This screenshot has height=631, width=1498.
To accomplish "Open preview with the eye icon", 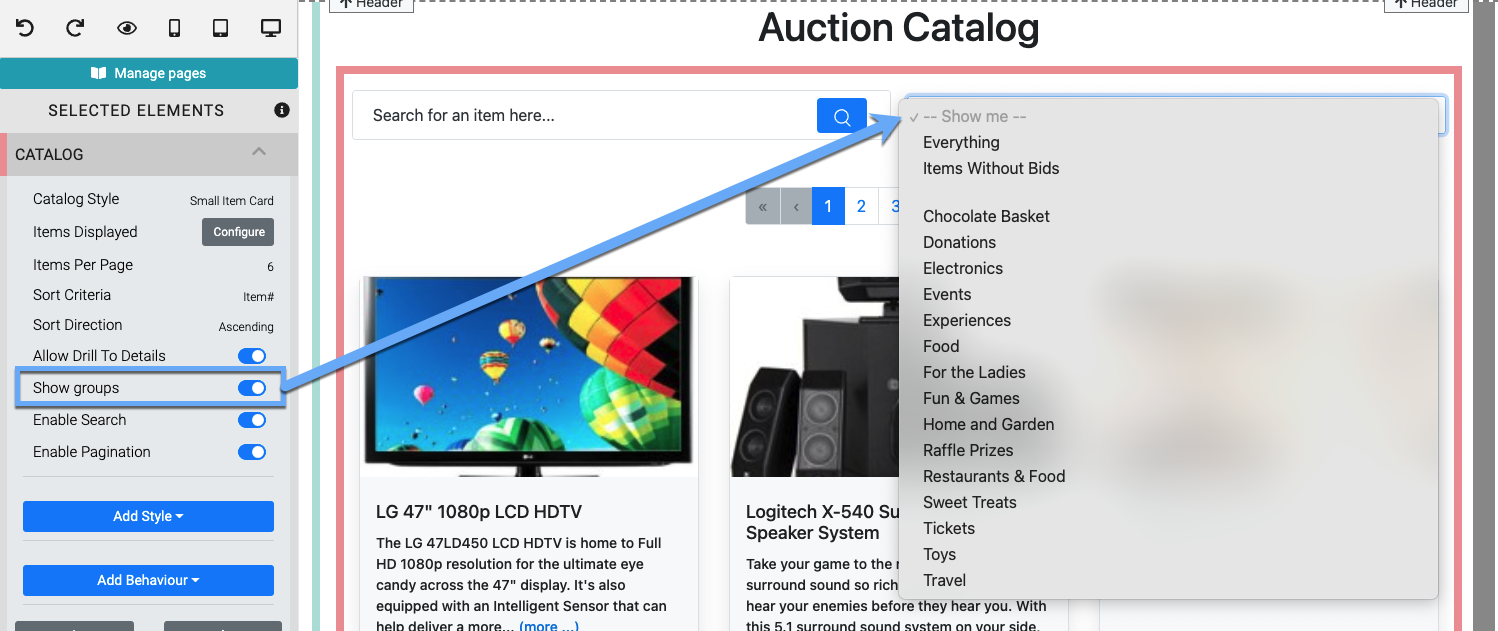I will (x=126, y=28).
